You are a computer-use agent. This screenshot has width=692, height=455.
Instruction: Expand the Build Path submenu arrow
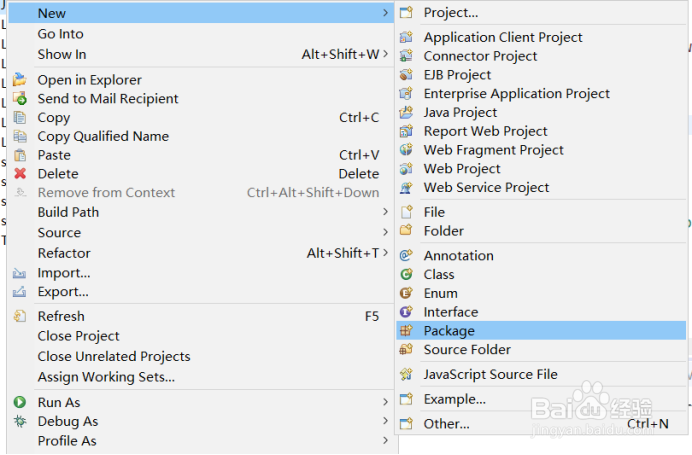(x=385, y=212)
